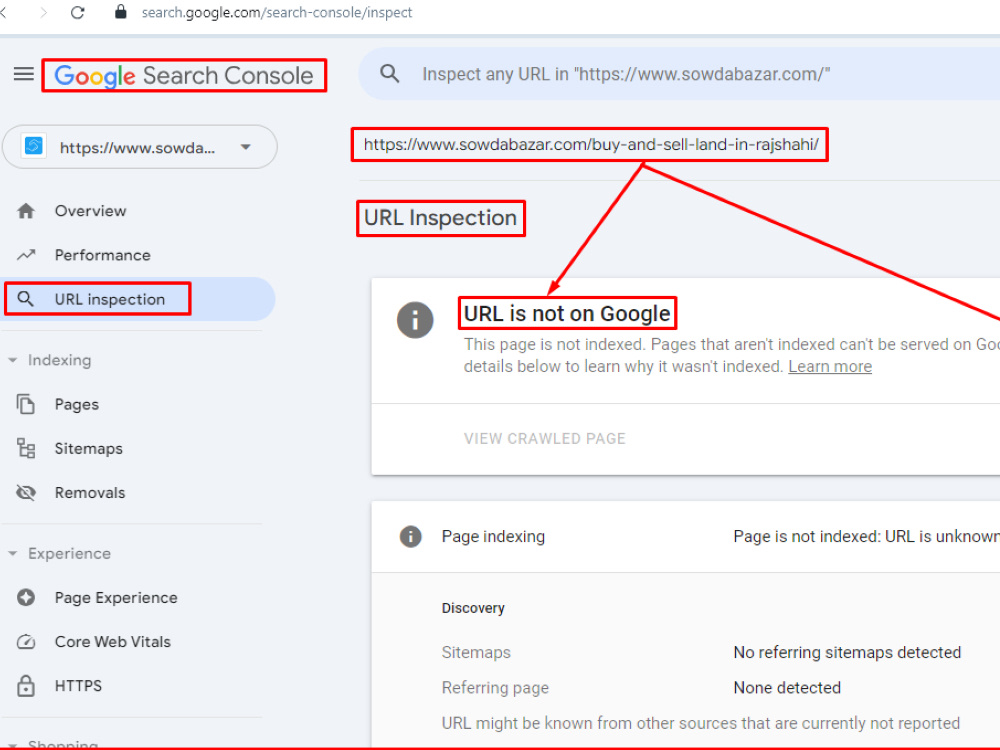
Task: Click the Referring page label
Action: (496, 688)
